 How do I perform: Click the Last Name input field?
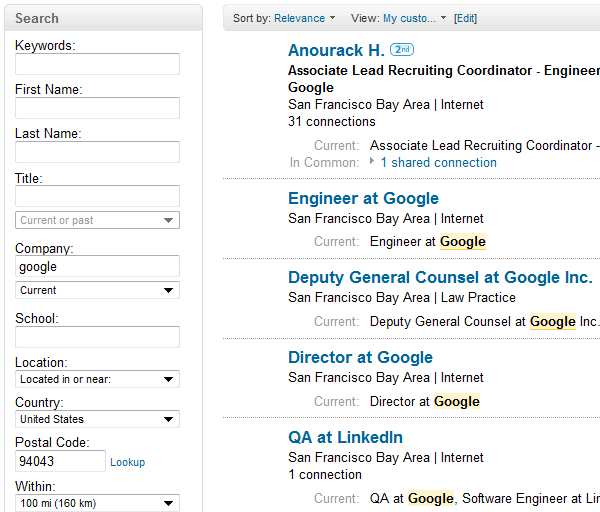97,152
